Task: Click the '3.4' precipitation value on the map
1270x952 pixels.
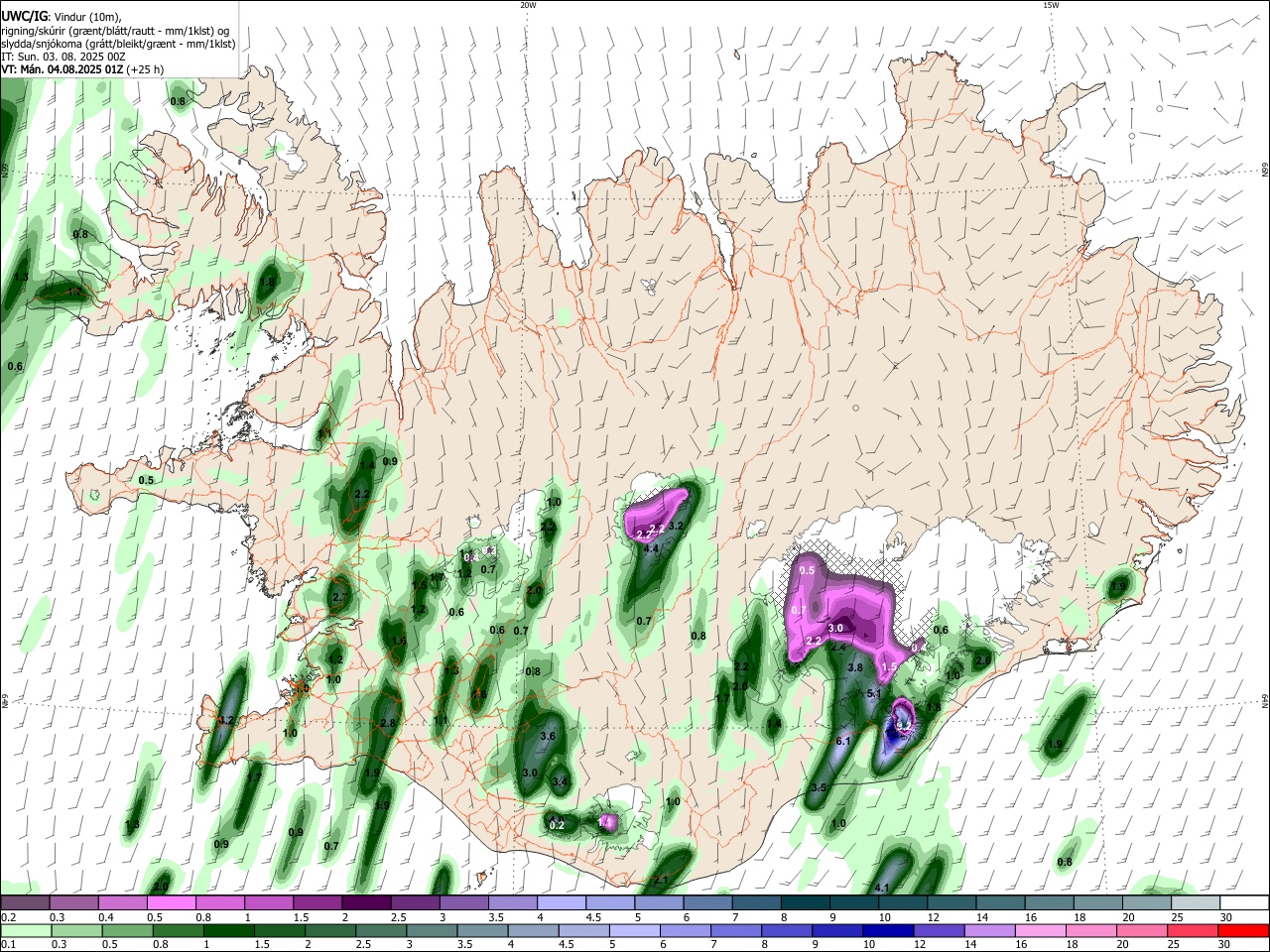Action: (560, 781)
